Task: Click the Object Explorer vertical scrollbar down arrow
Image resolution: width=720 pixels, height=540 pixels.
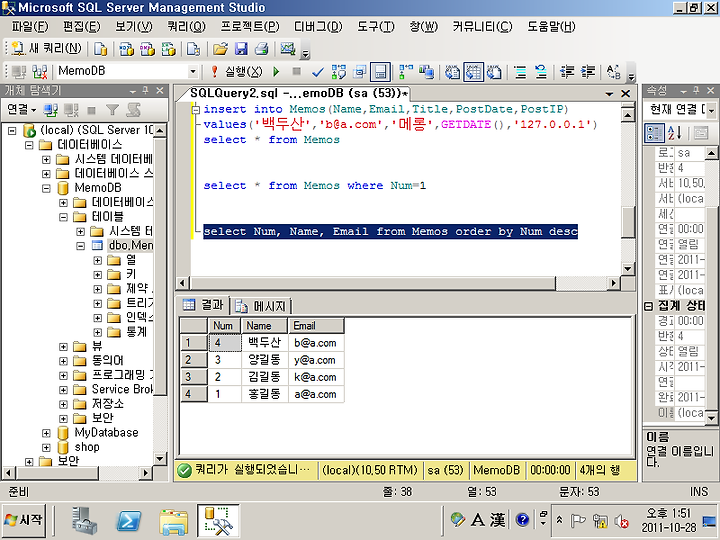Action: point(160,458)
